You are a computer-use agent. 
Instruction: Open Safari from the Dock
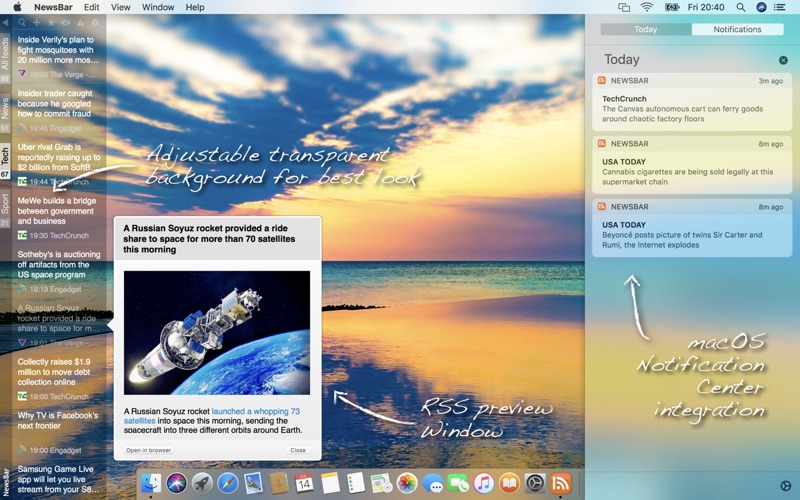tap(228, 483)
